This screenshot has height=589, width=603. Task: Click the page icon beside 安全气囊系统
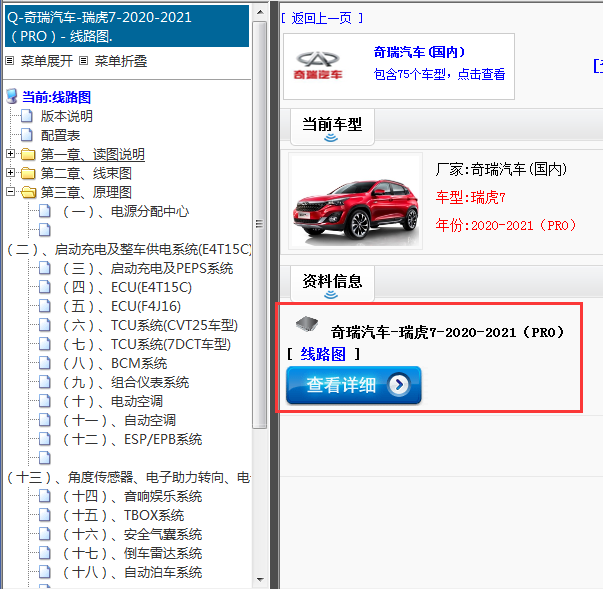[45, 534]
